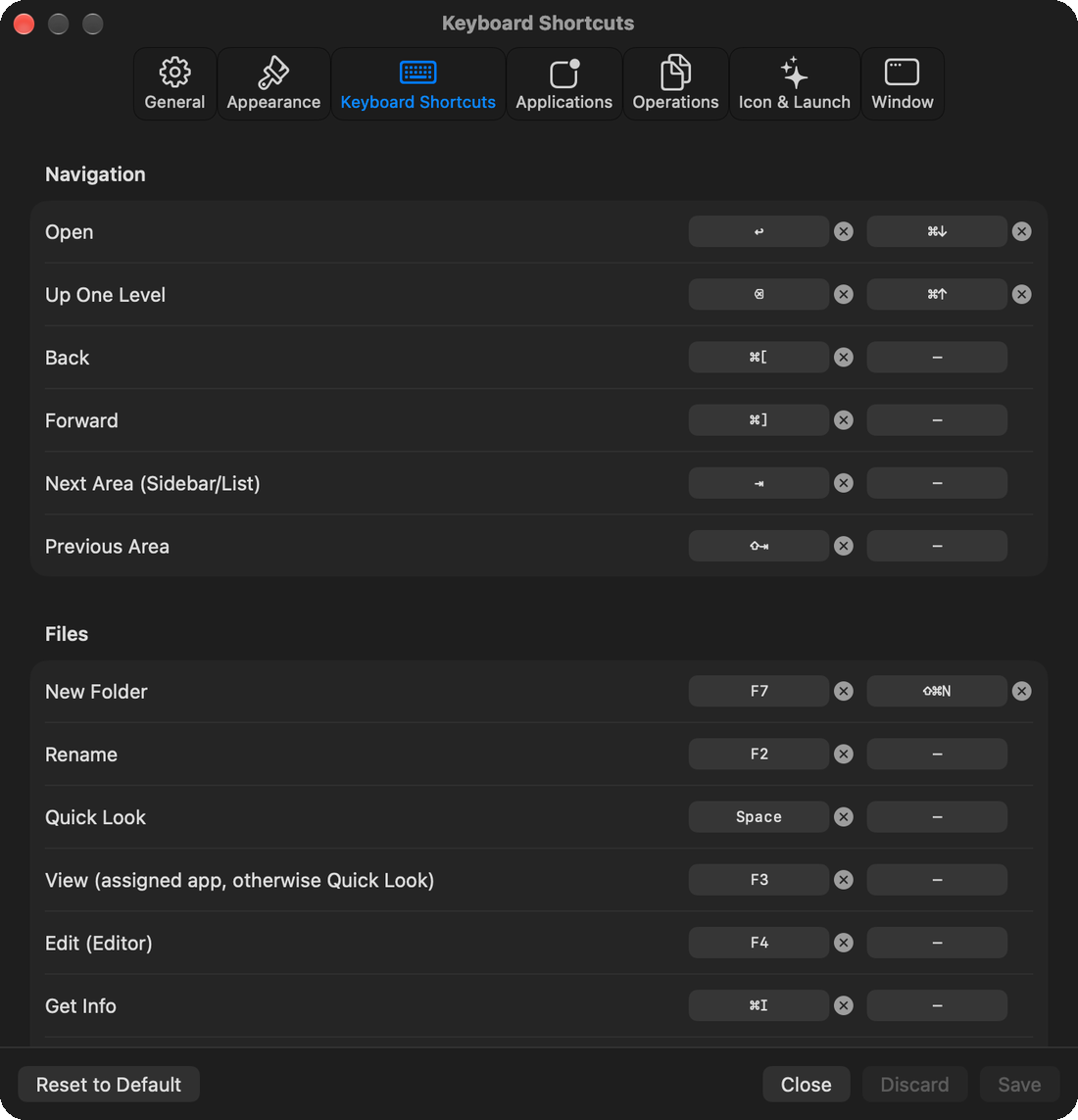Screen dimensions: 1078x1120
Task: Set a secondary shortcut for Get Info
Action: click(x=937, y=1005)
